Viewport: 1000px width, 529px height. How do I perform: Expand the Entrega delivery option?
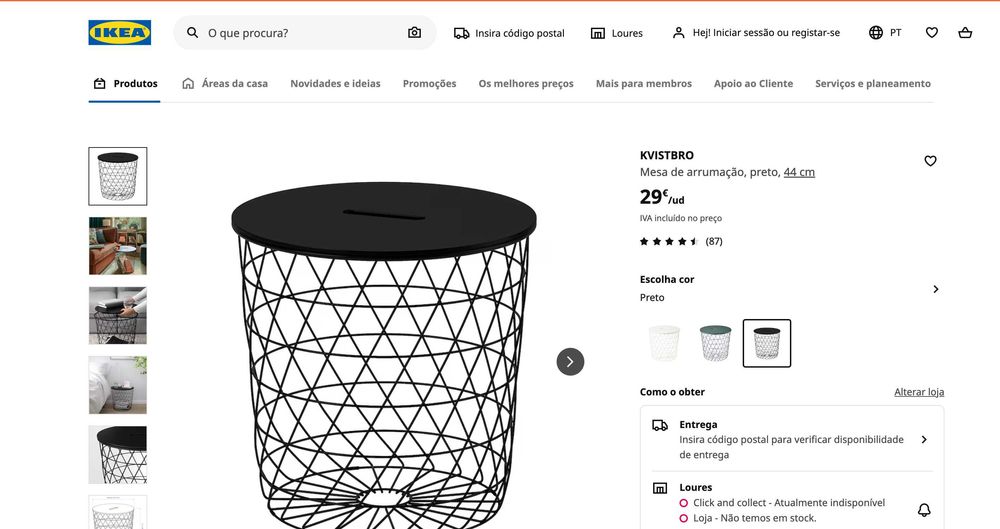923,439
